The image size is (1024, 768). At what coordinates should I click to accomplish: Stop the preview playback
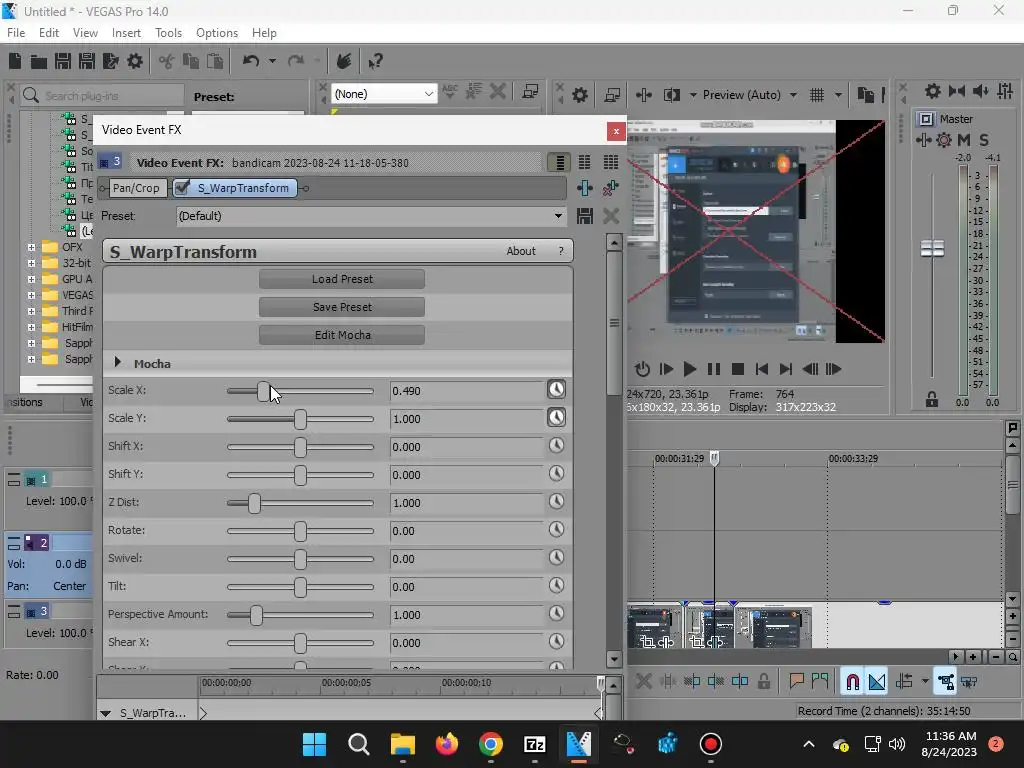pos(738,370)
